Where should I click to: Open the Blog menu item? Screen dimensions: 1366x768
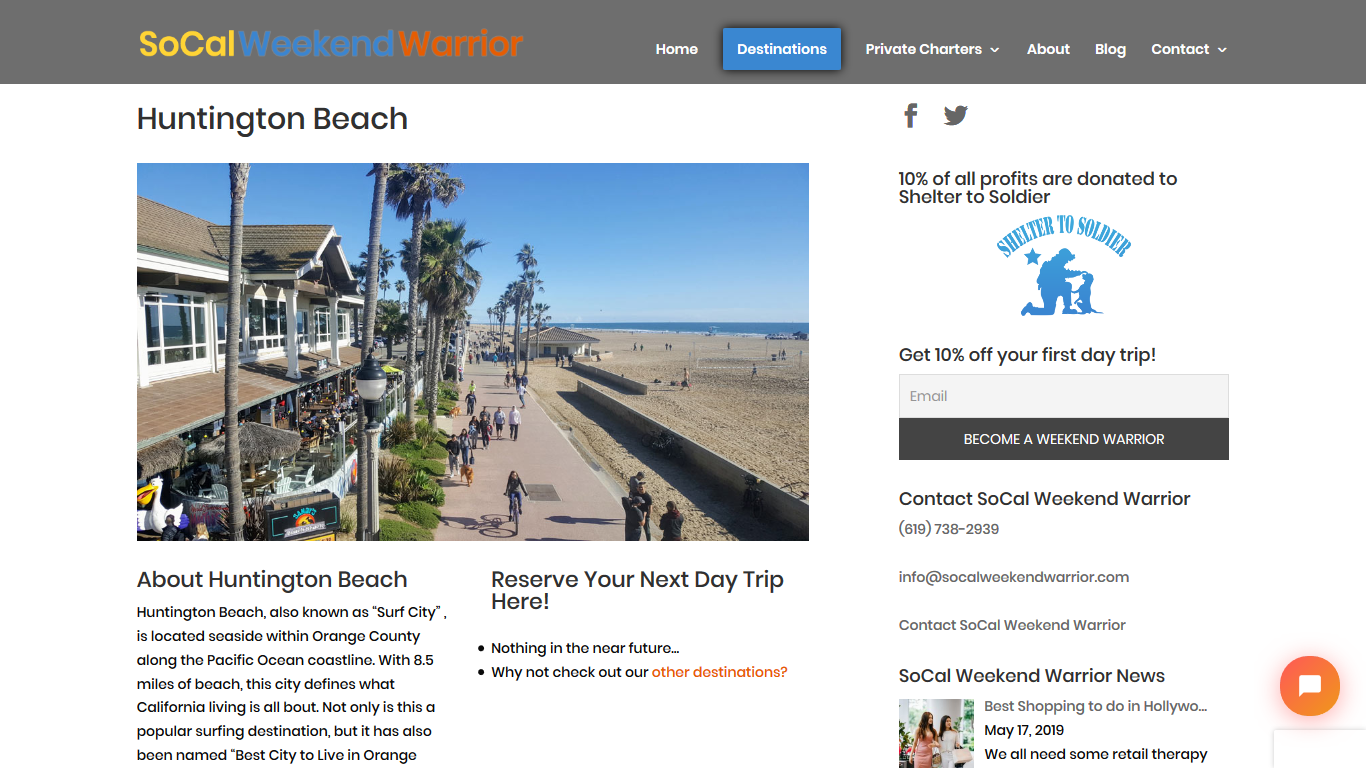[x=1110, y=49]
